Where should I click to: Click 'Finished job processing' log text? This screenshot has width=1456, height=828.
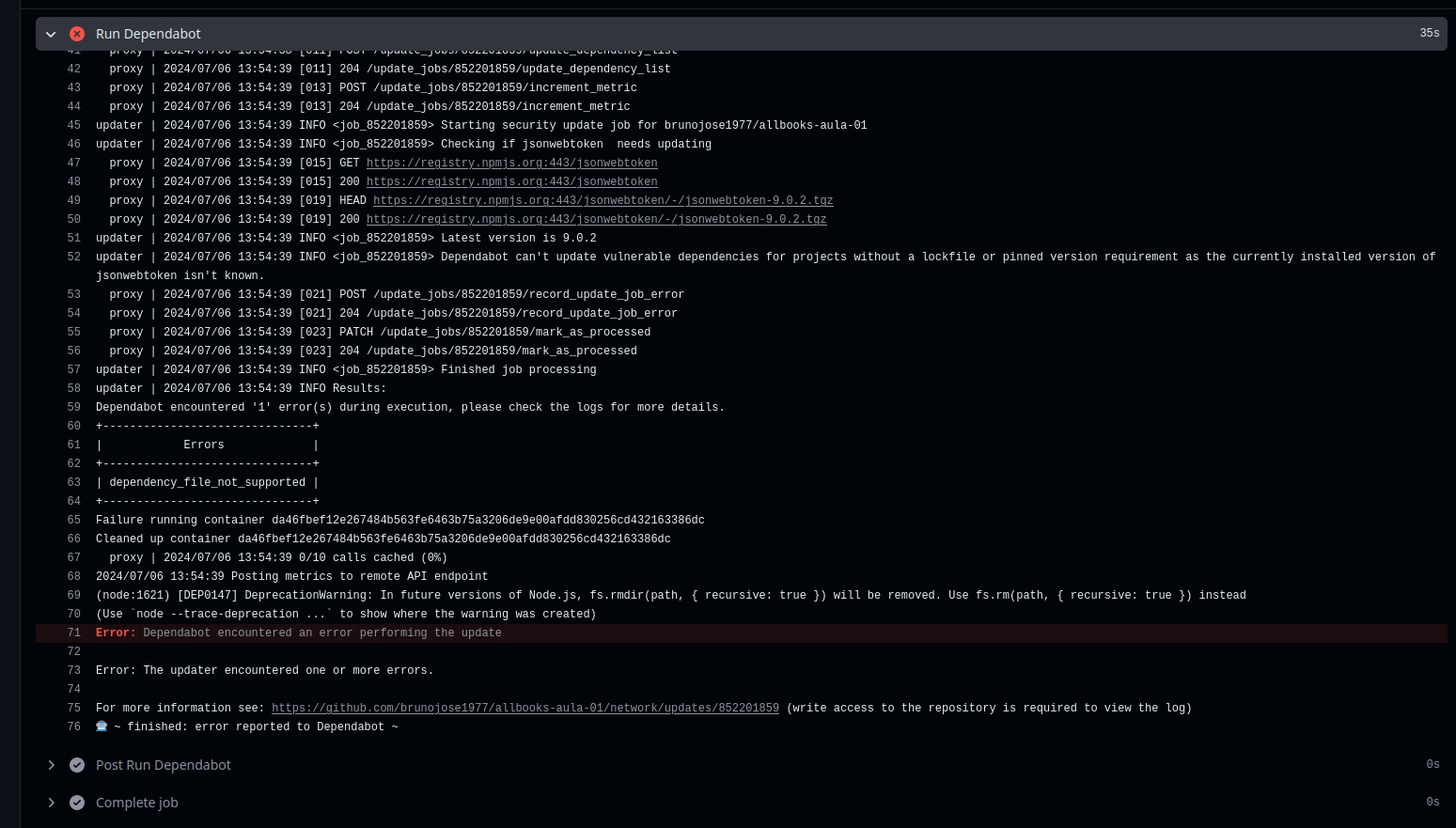click(519, 369)
